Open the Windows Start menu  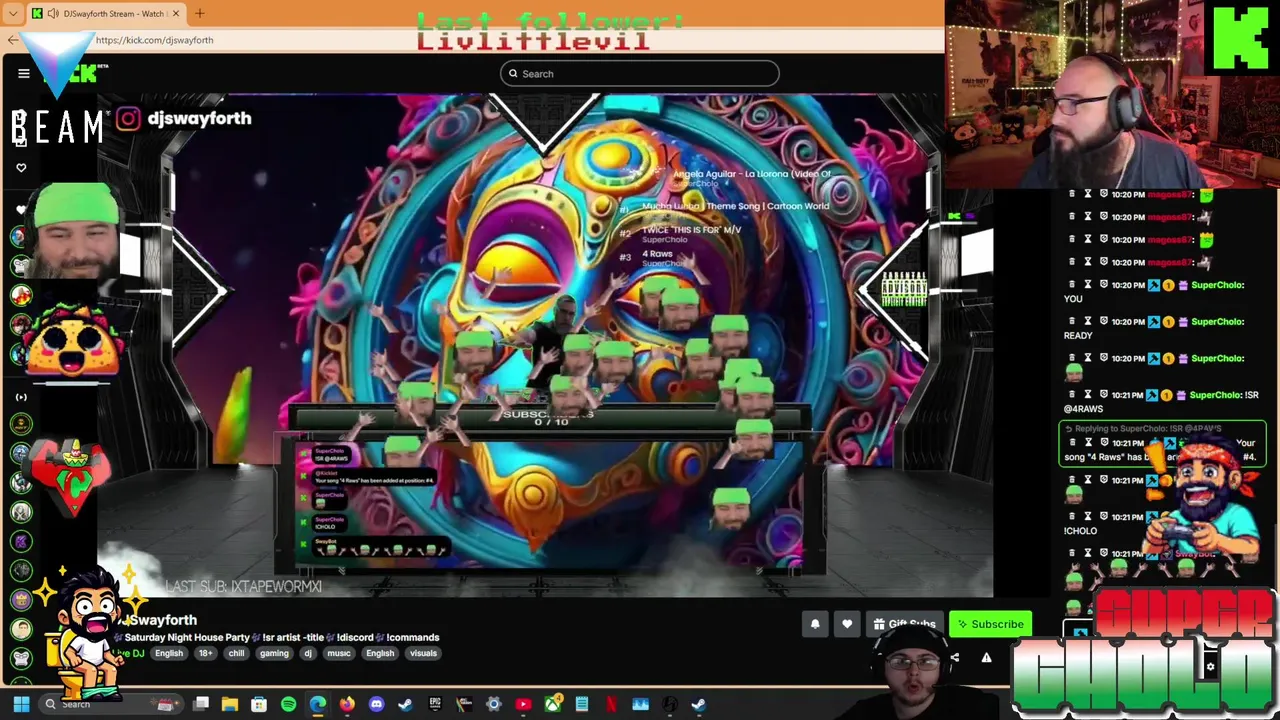21,704
